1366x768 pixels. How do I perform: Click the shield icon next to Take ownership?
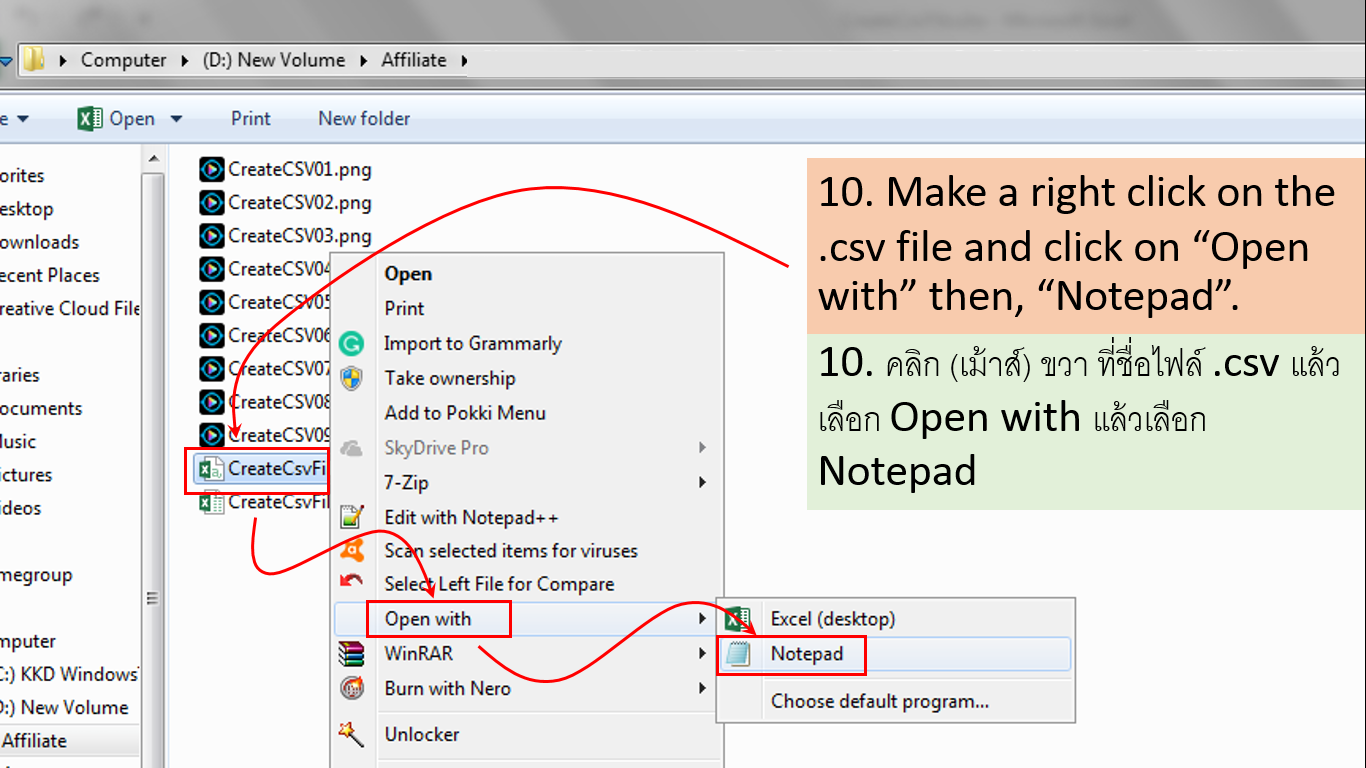click(352, 378)
